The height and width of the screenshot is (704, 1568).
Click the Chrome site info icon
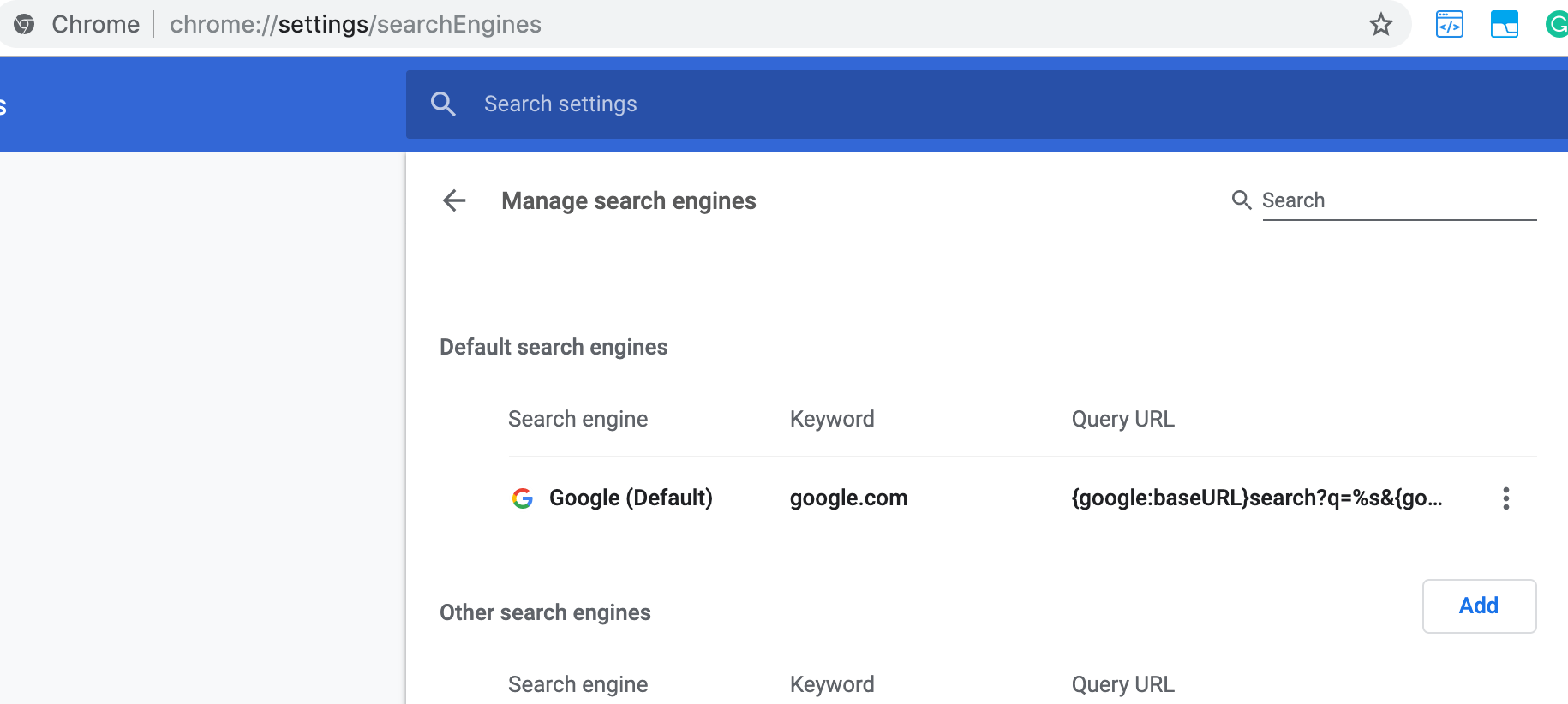(24, 24)
